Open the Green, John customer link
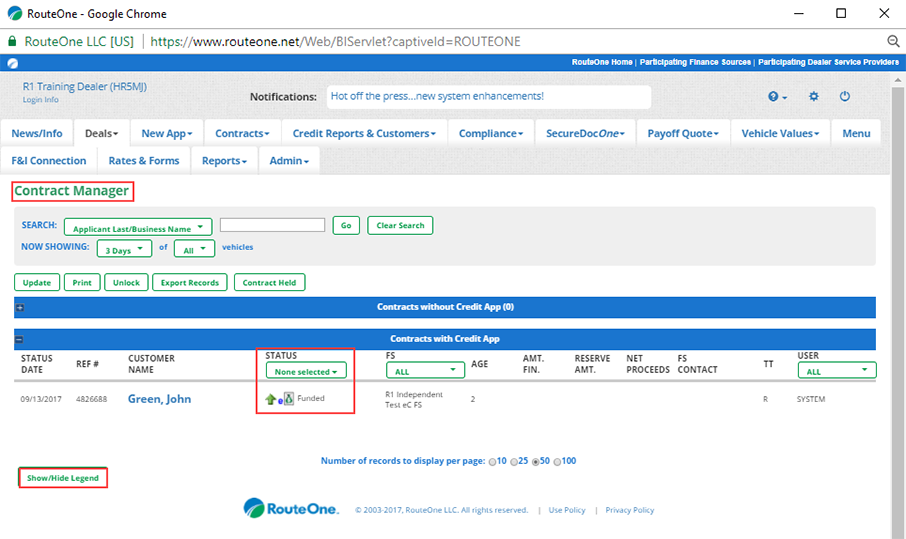 [x=159, y=399]
